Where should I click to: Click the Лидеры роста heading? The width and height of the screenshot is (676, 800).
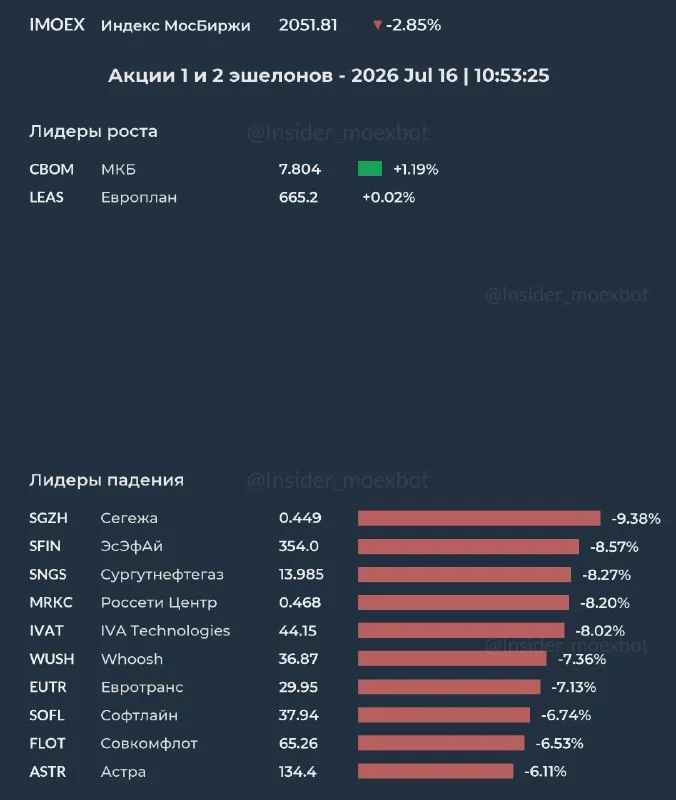point(93,131)
